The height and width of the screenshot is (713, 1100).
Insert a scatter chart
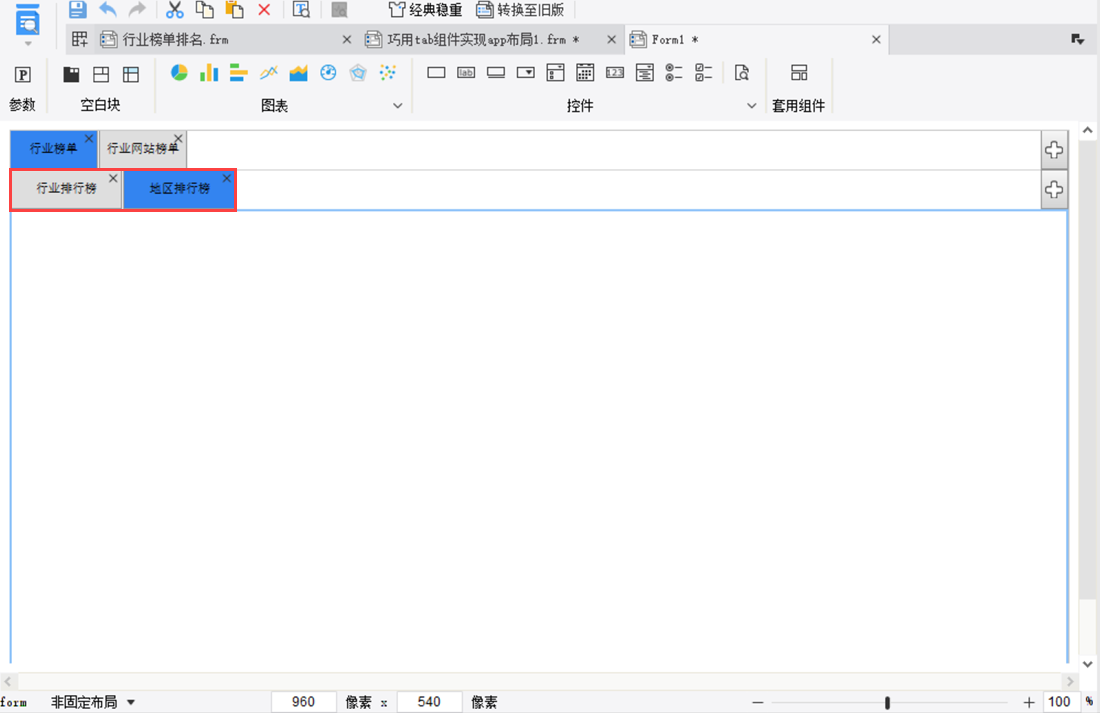(387, 72)
